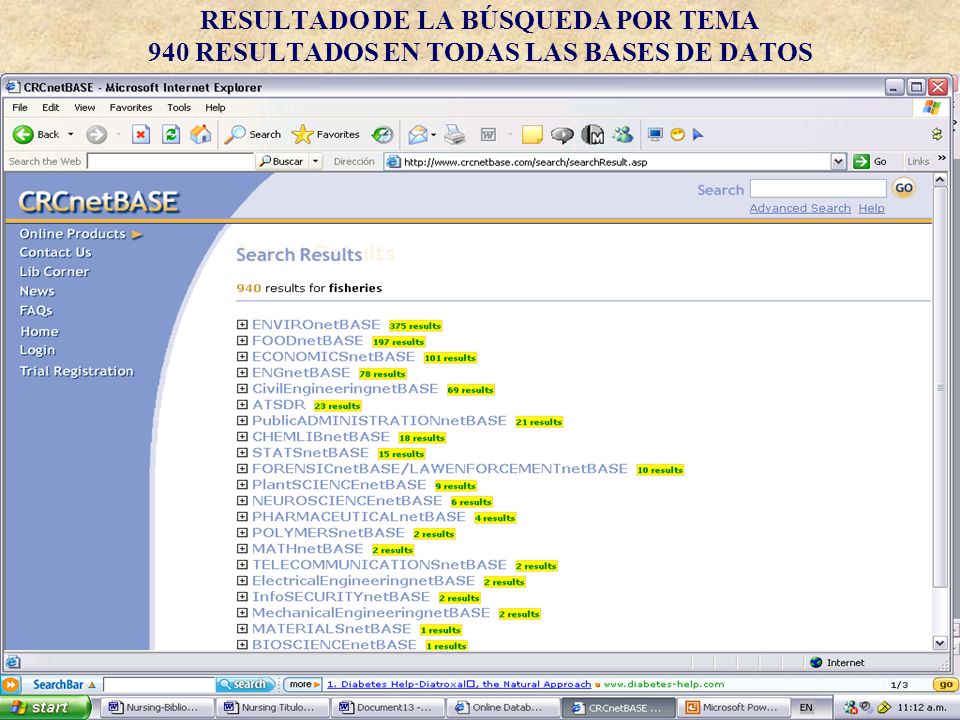Screen dimensions: 960x720
Task: Switch to Microsoft PowerPoint taskbar item
Action: [734, 707]
